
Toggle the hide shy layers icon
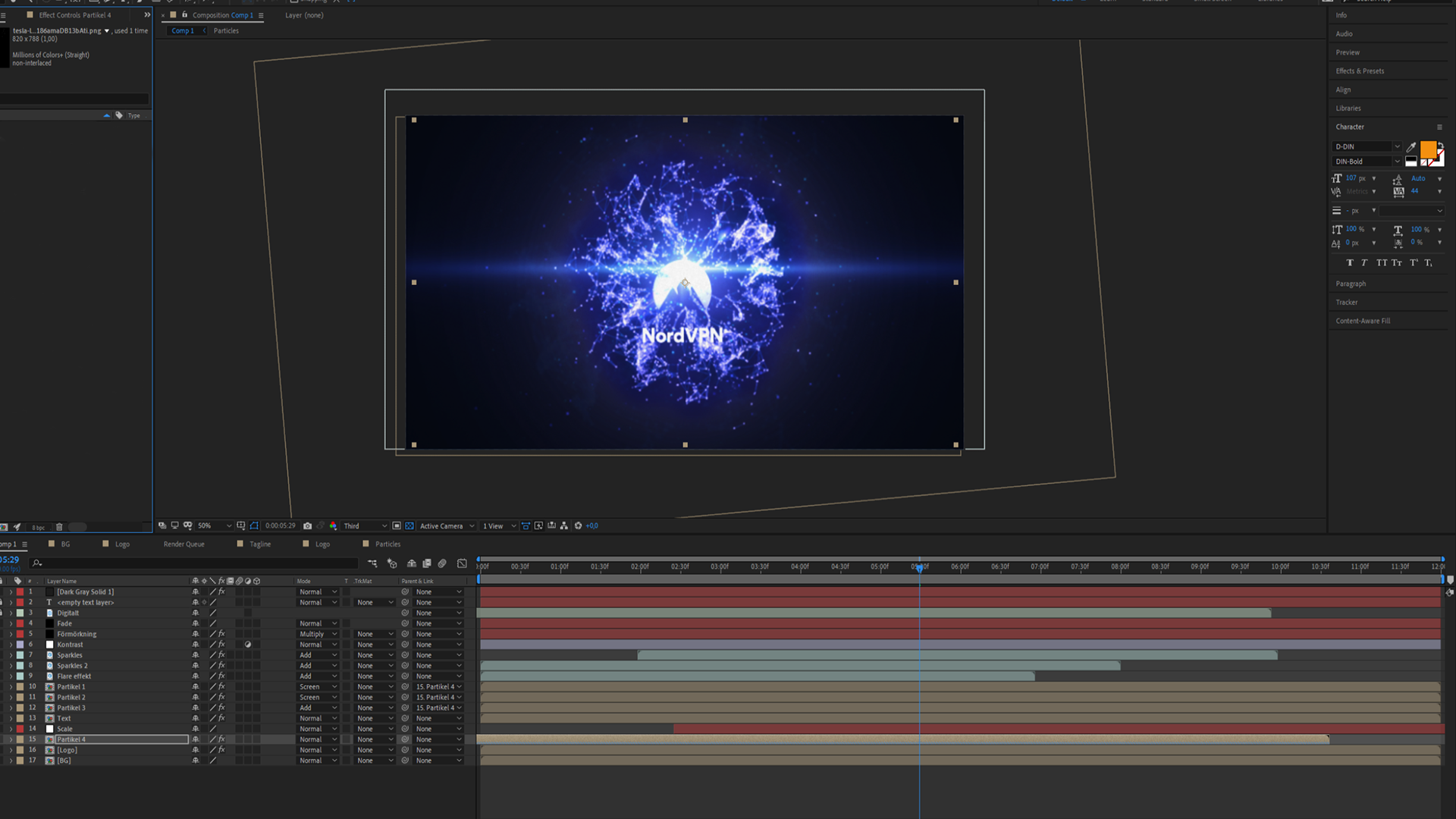[411, 563]
